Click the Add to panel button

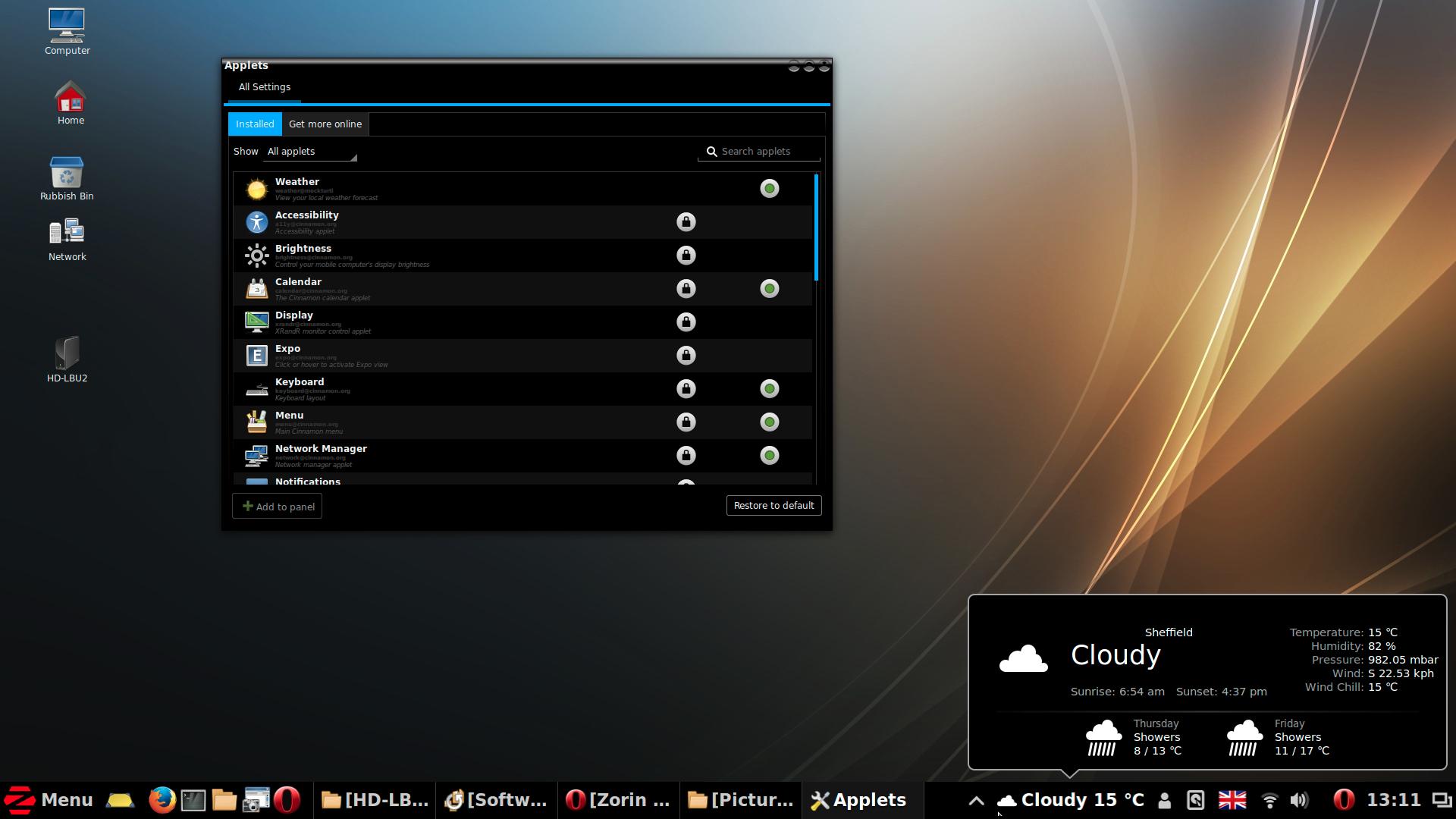coord(278,507)
